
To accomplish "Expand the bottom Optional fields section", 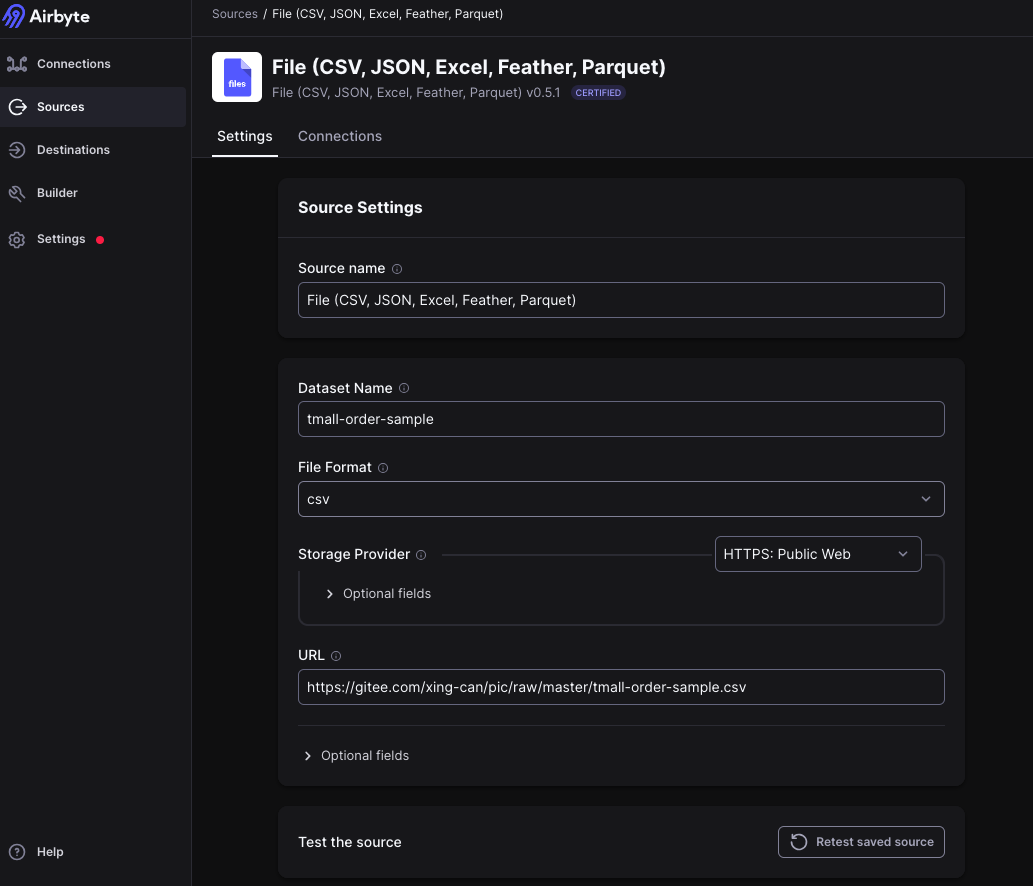I will point(356,756).
